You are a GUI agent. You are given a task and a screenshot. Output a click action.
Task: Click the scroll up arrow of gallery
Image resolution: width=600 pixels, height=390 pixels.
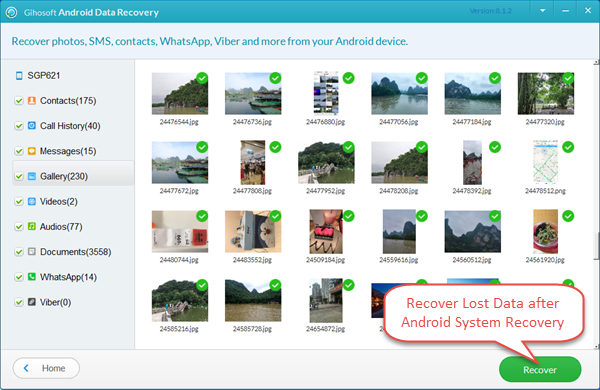click(x=597, y=62)
